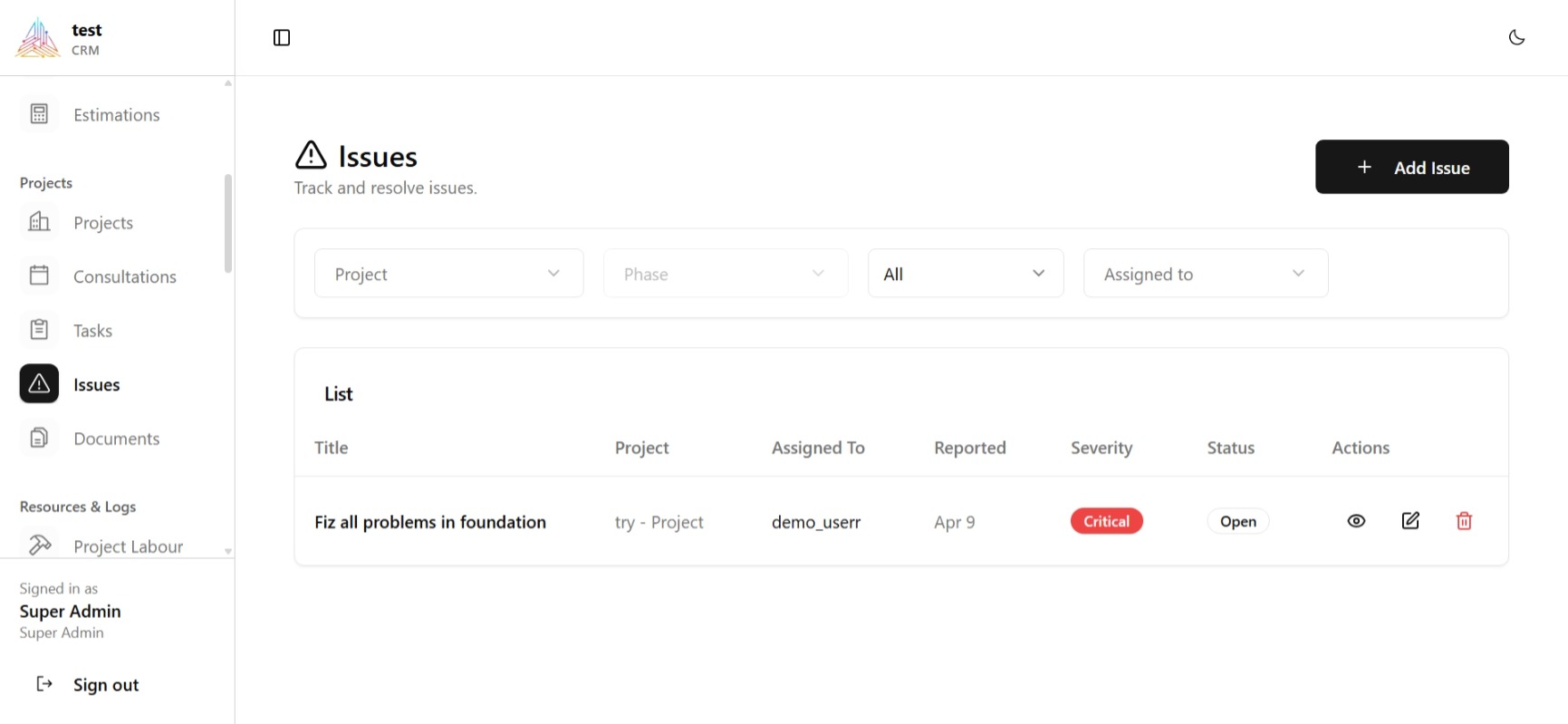
Task: Click the 'Apr 9' reported date
Action: point(955,522)
